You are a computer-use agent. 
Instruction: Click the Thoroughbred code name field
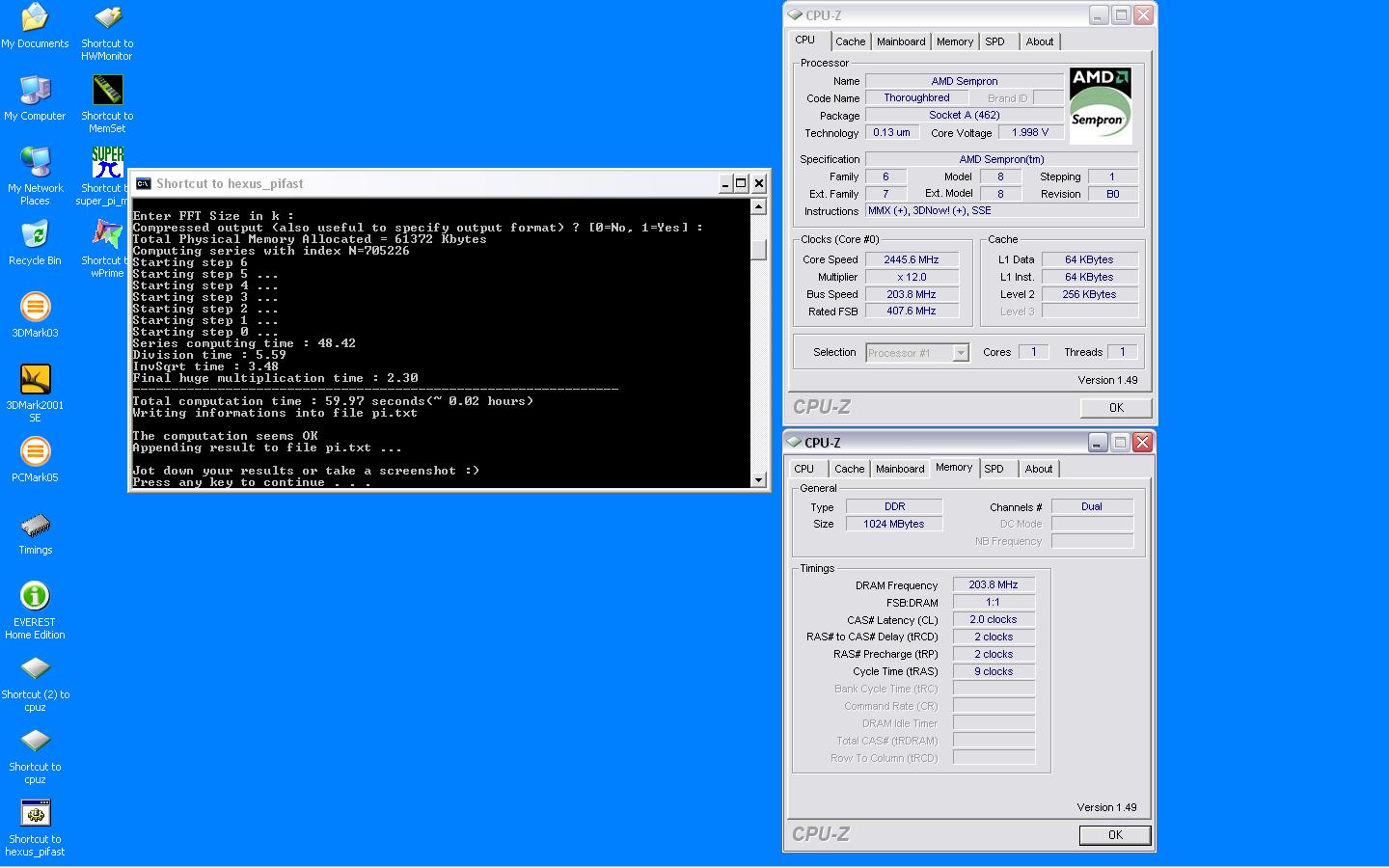coord(917,98)
